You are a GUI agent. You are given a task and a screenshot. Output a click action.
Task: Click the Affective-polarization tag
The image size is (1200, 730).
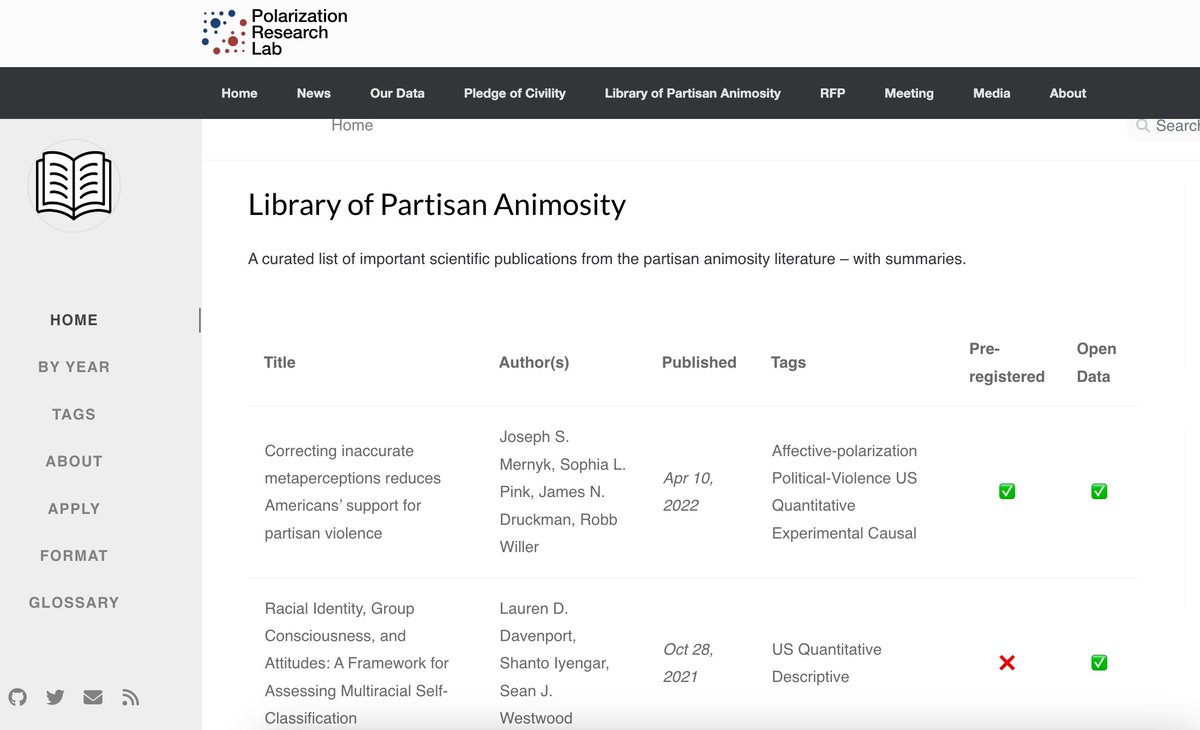844,451
